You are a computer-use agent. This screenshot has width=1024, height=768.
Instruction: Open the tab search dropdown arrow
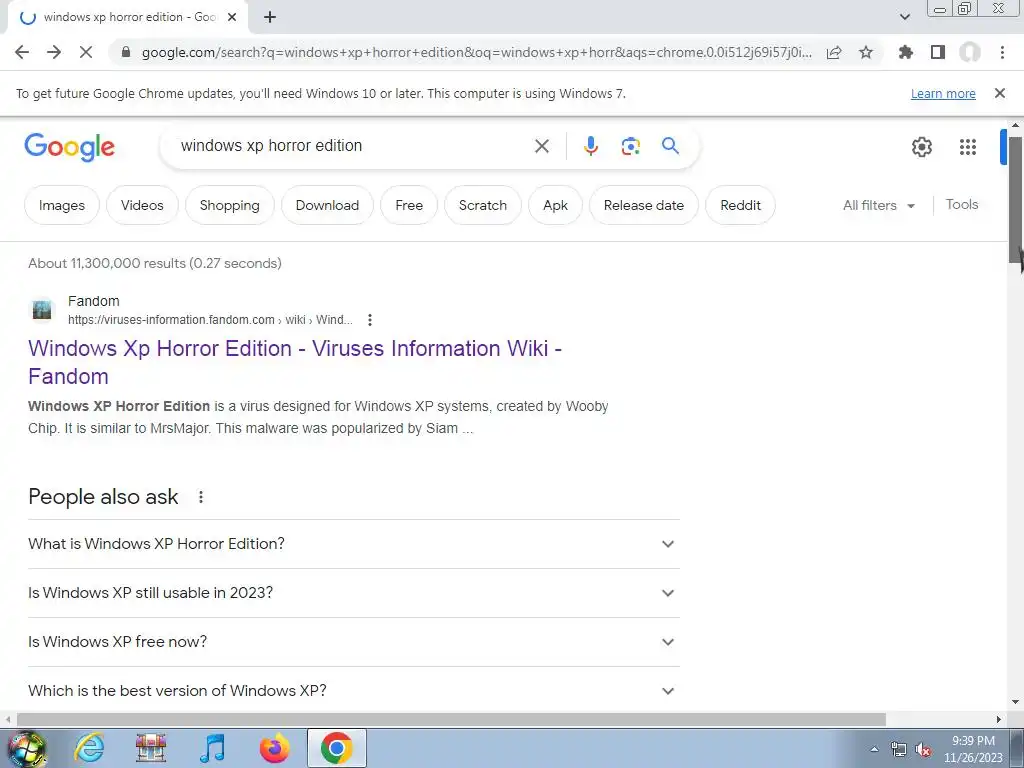pyautogui.click(x=904, y=17)
